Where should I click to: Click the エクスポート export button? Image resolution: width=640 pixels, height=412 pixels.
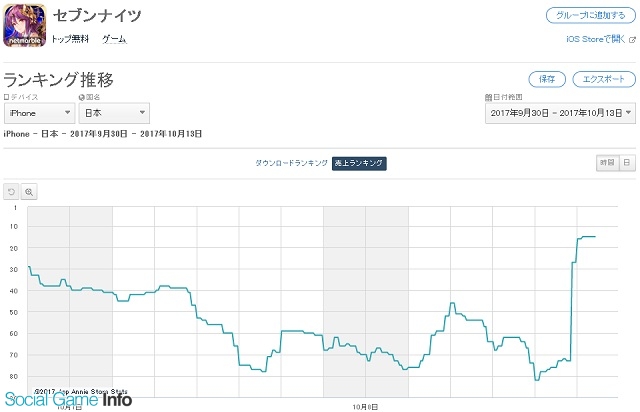604,79
